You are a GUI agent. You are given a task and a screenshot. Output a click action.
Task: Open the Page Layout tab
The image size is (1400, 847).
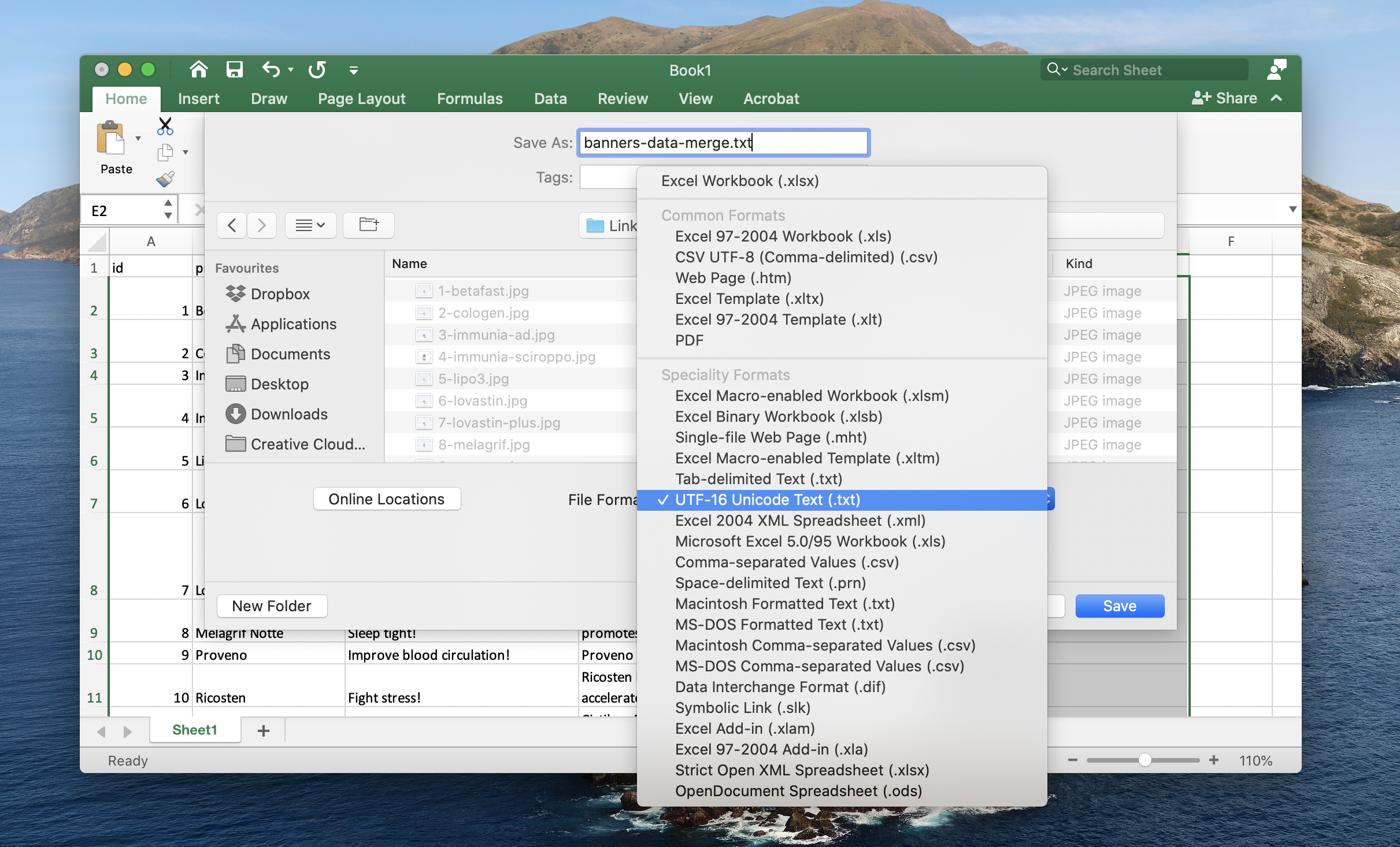click(x=362, y=99)
